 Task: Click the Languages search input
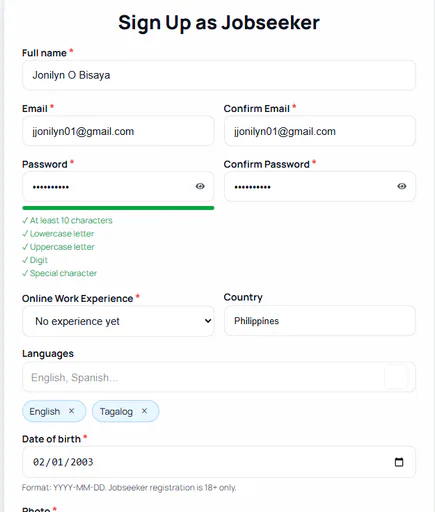pyautogui.click(x=219, y=377)
